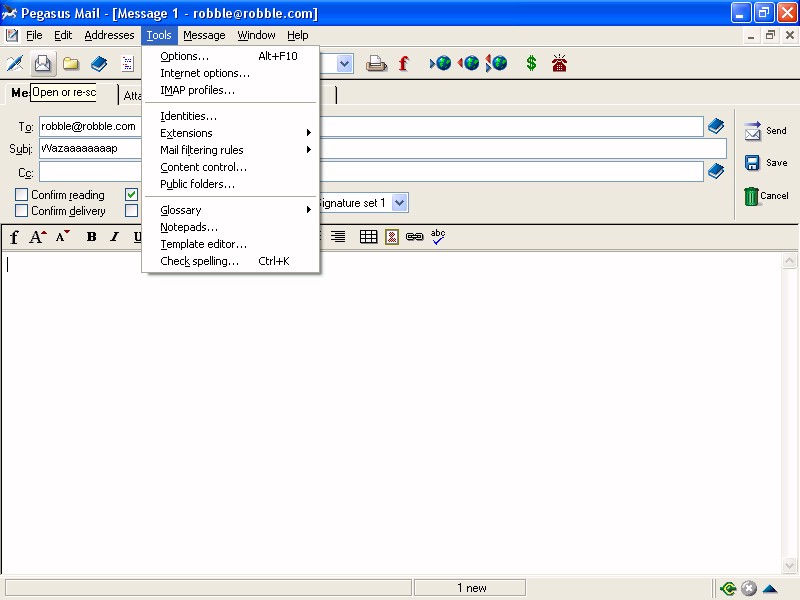Open IMAP profiles... from Tools menu

coord(232,90)
